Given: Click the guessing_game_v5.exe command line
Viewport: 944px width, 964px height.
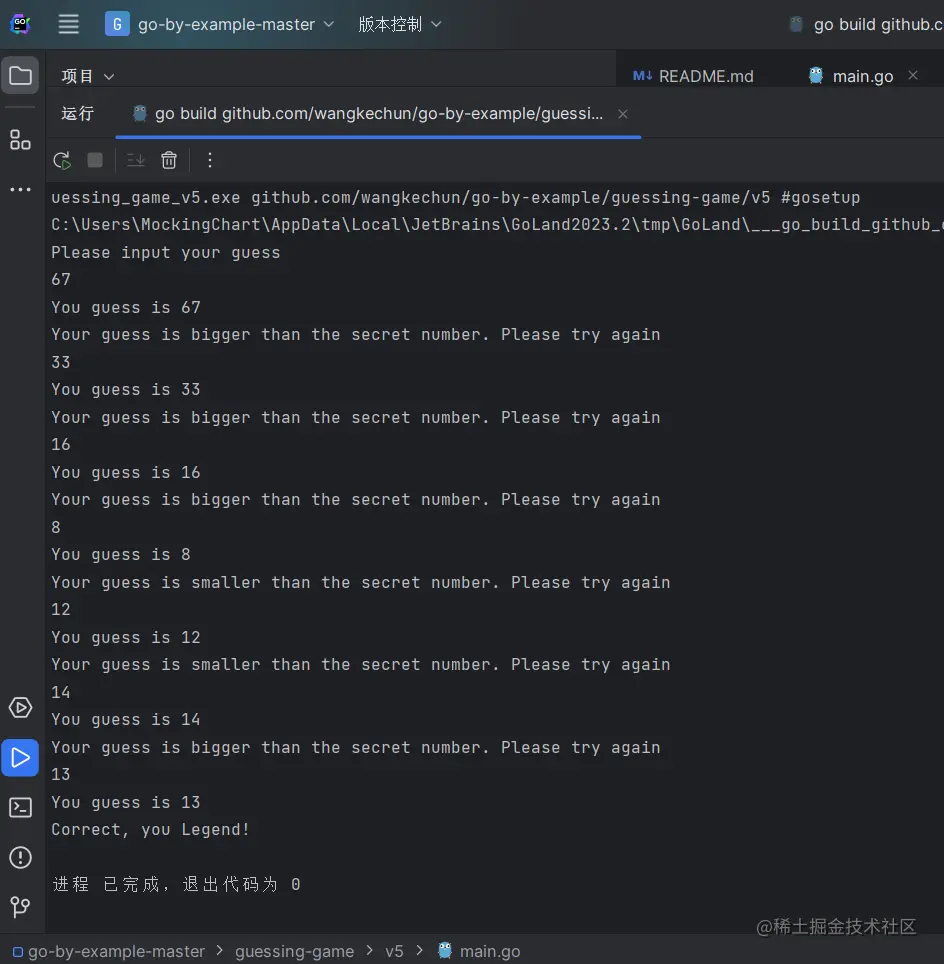Looking at the screenshot, I should tap(455, 197).
